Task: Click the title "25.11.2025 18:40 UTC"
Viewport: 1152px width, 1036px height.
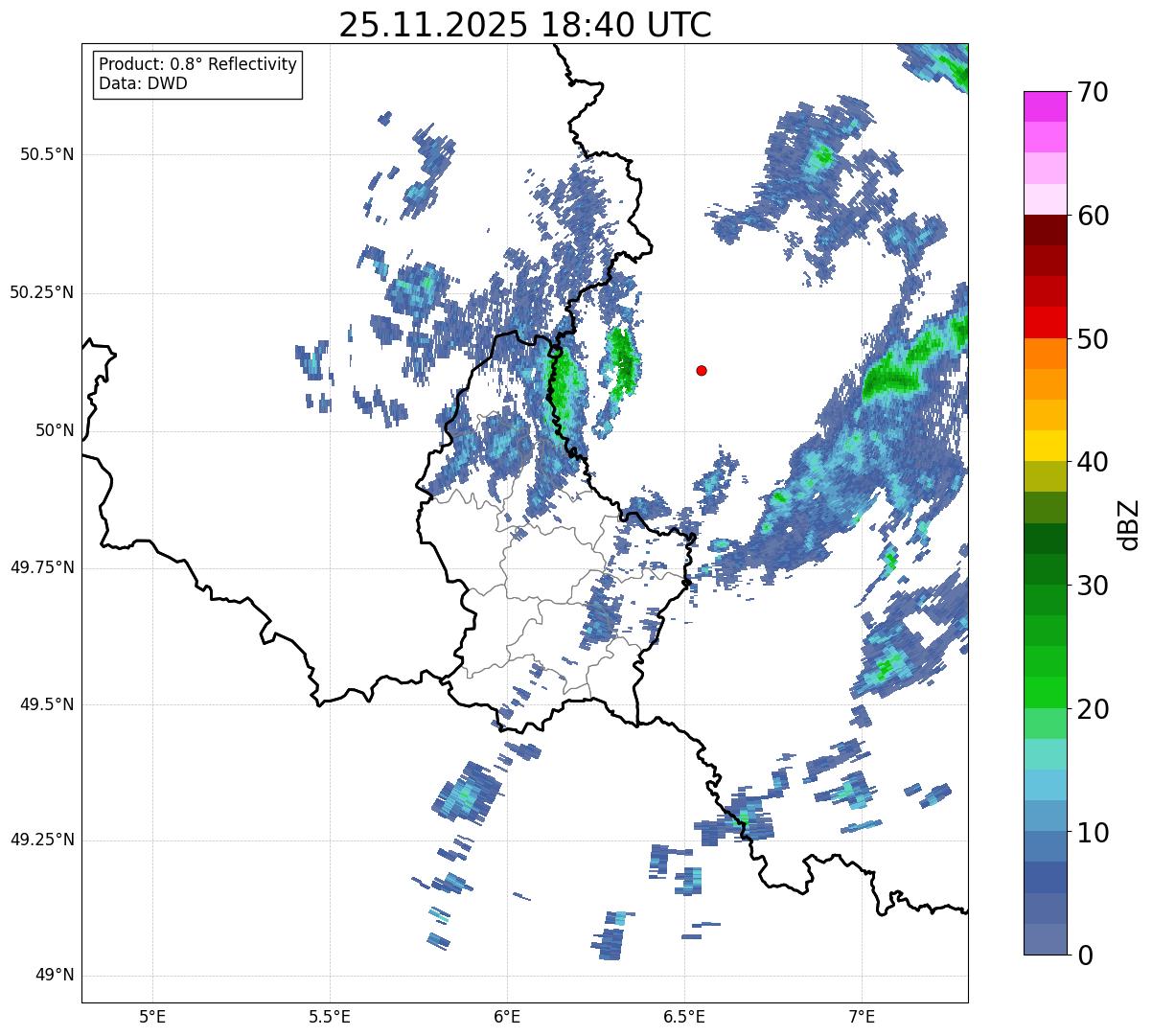Action: point(525,25)
